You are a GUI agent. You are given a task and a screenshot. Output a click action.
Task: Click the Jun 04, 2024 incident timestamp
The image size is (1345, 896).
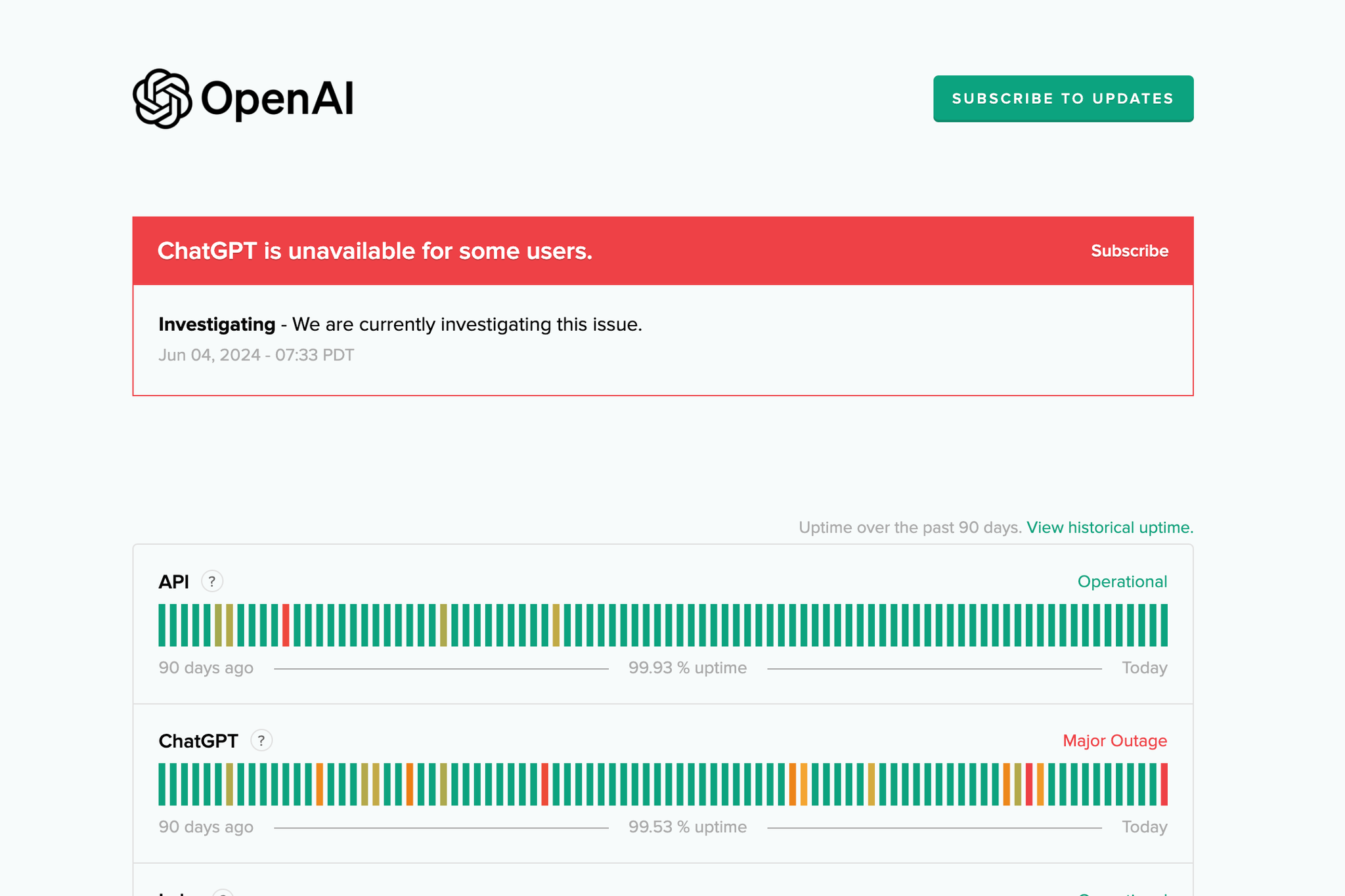[x=255, y=355]
